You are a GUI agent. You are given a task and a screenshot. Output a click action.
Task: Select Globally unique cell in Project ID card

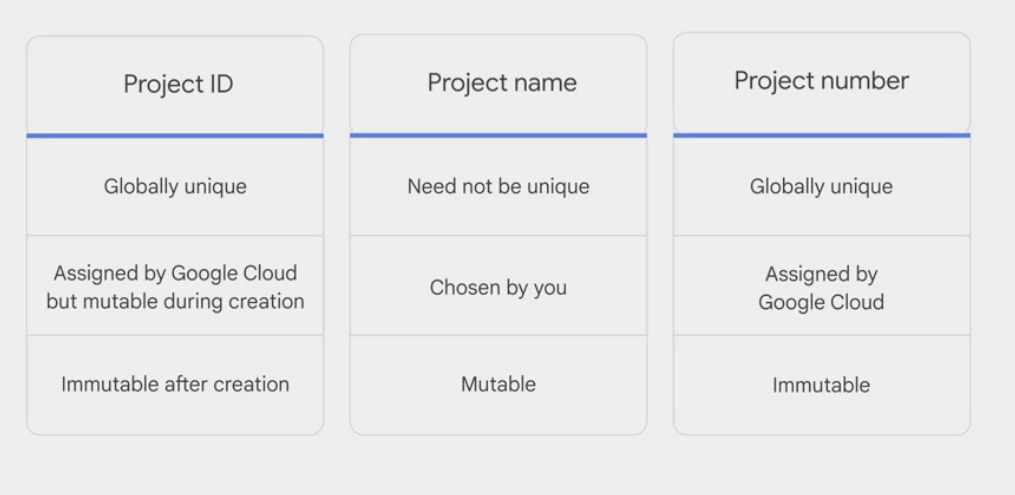click(175, 187)
